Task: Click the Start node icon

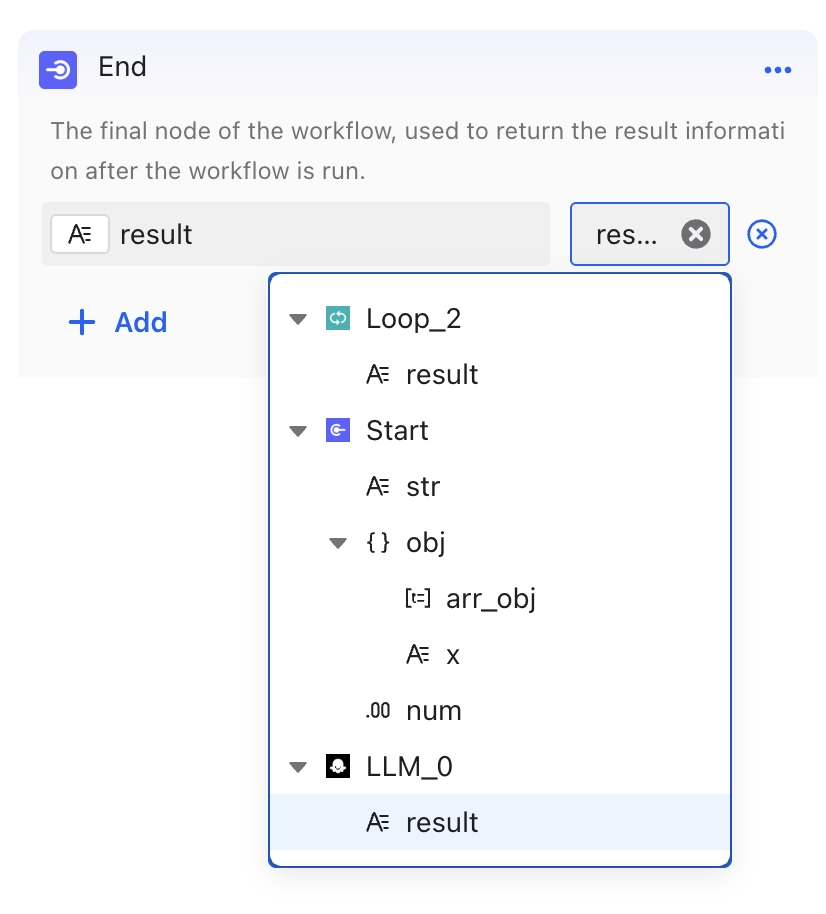Action: point(338,430)
